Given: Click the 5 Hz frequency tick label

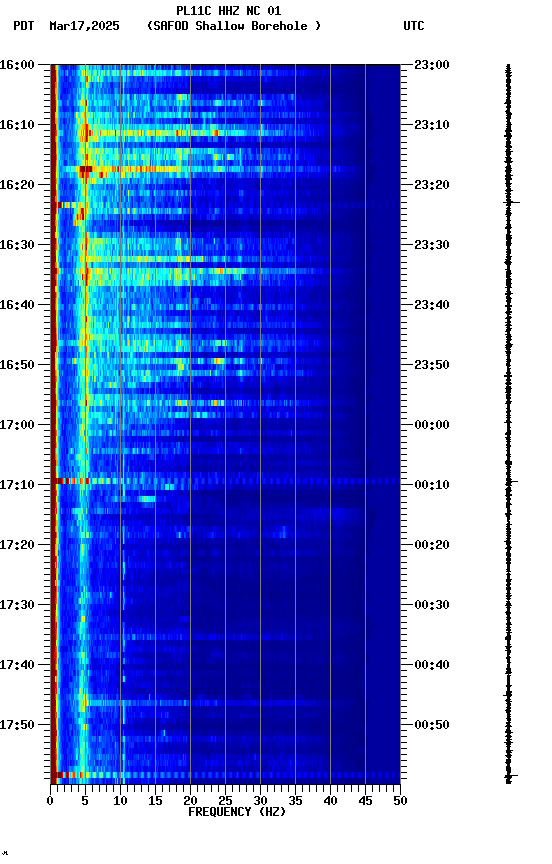Looking at the screenshot, I should 85,801.
